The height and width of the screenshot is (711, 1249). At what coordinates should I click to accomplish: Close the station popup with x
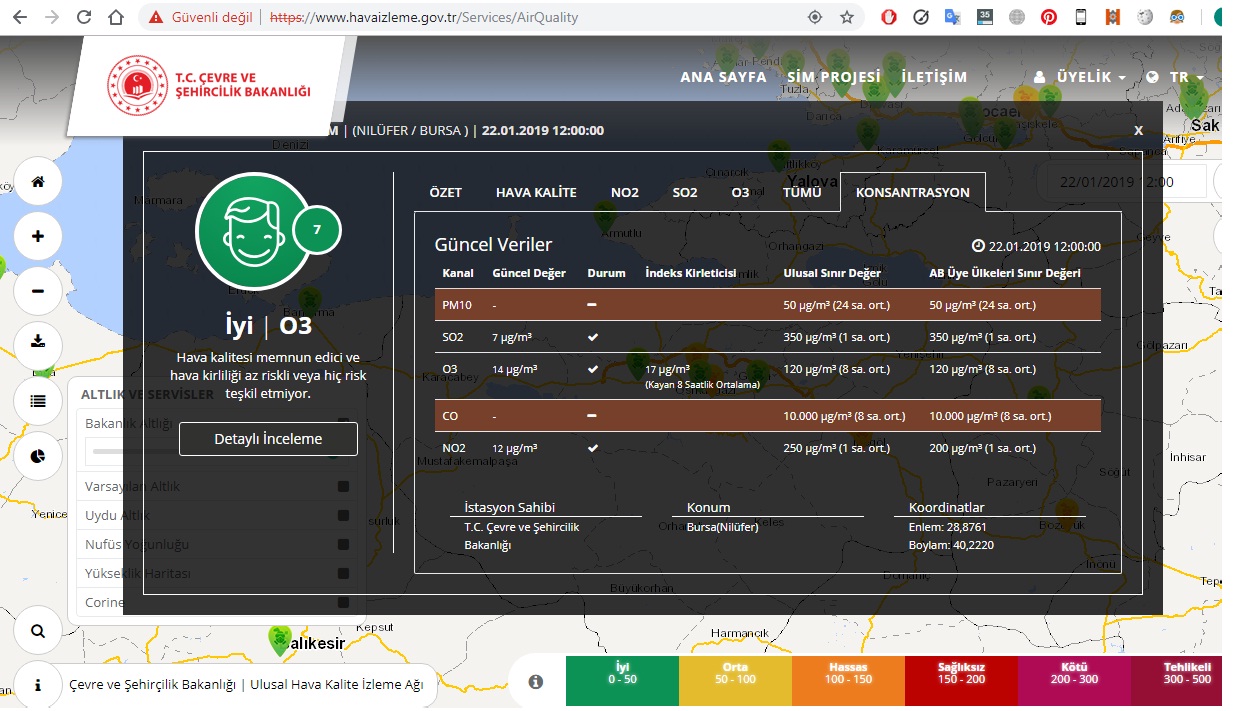[x=1138, y=130]
